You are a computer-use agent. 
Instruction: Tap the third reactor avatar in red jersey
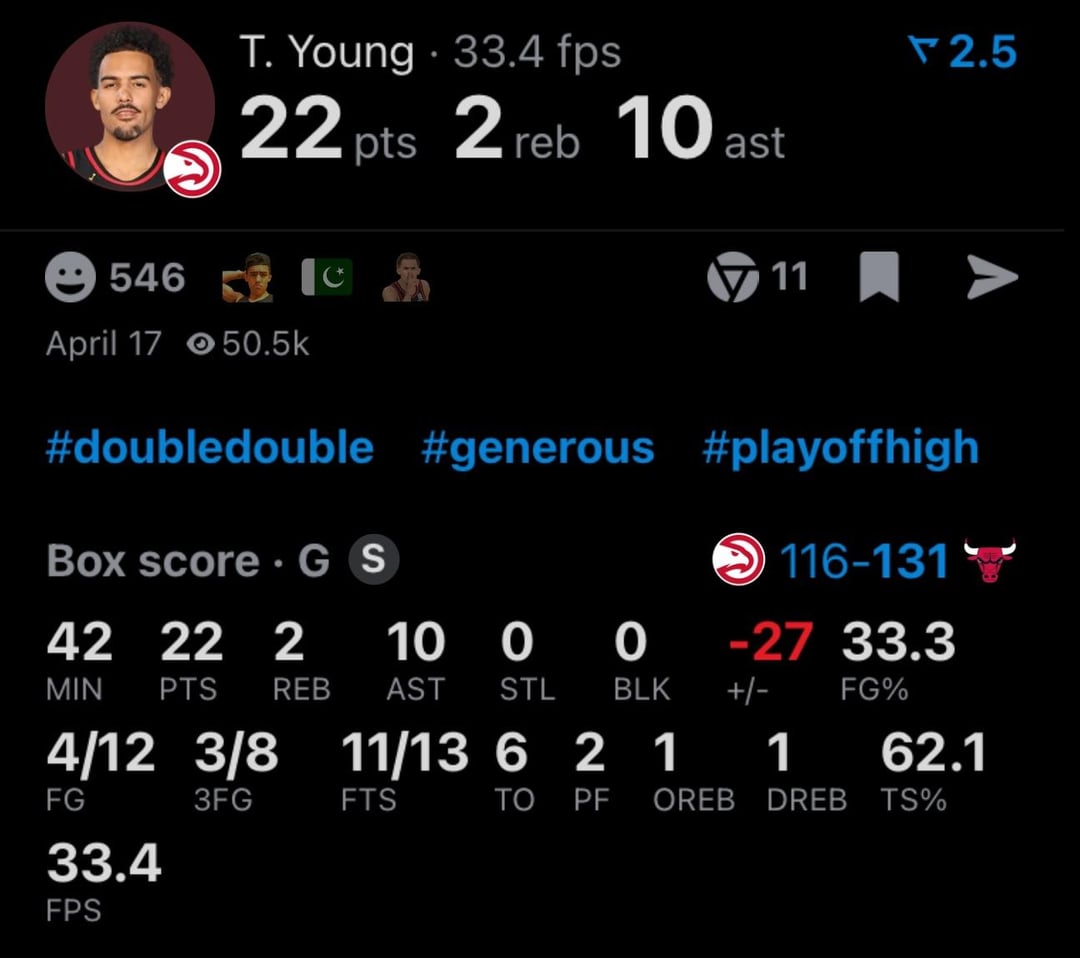tap(406, 277)
